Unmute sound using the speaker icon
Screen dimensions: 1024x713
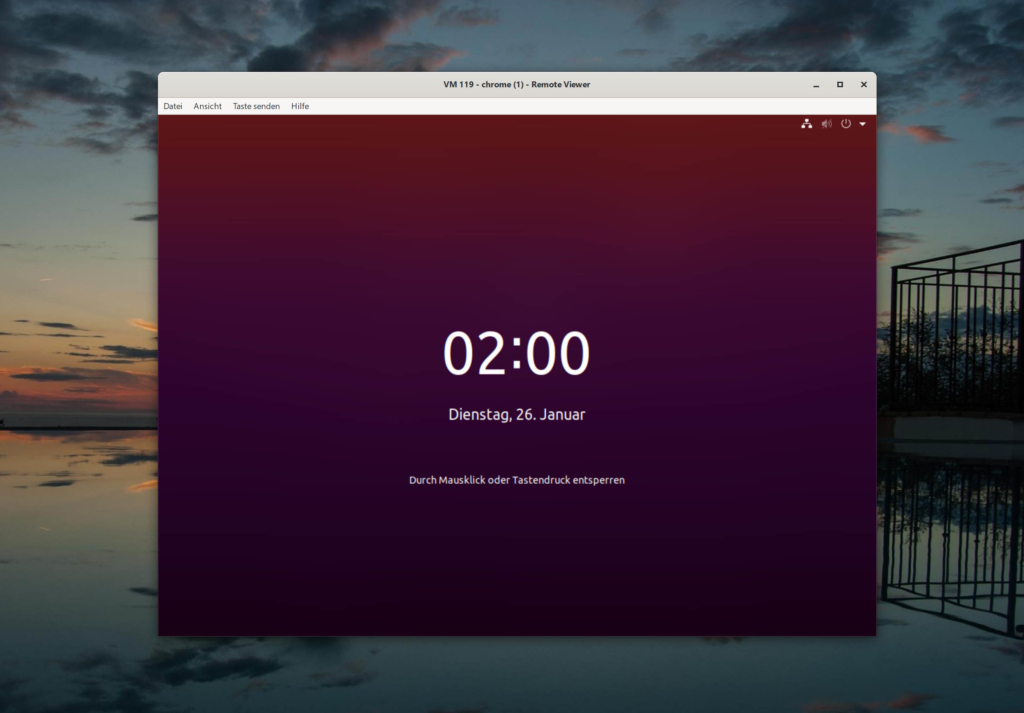827,123
